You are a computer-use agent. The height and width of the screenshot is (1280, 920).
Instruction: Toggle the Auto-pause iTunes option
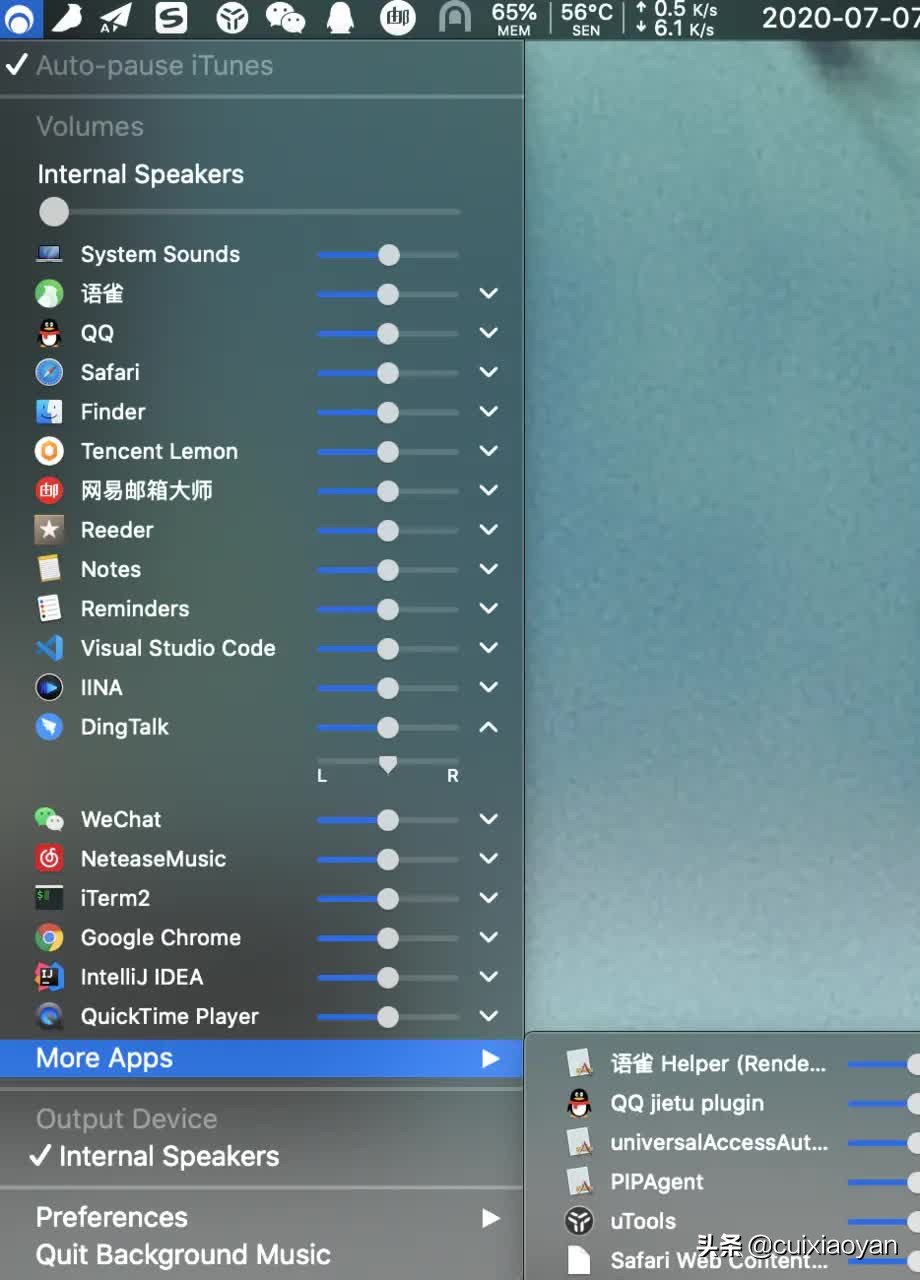pos(140,66)
